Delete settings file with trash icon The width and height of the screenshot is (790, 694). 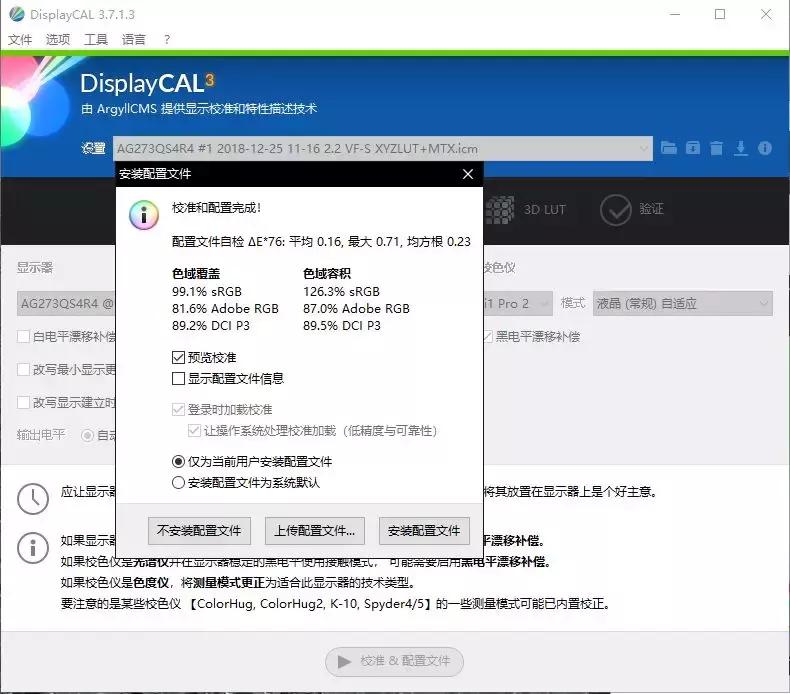click(716, 148)
